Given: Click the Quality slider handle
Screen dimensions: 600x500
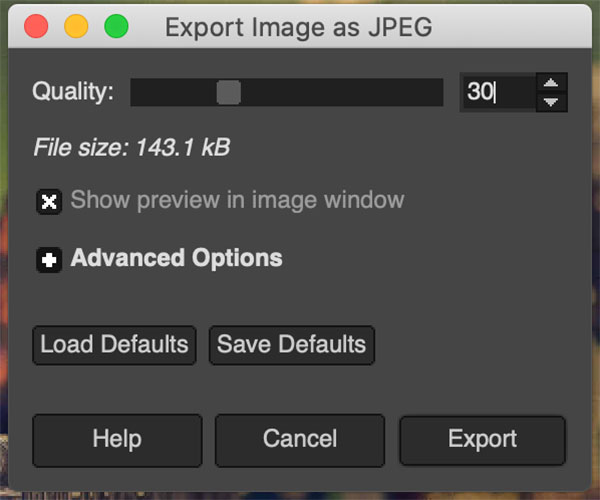Looking at the screenshot, I should [x=228, y=93].
